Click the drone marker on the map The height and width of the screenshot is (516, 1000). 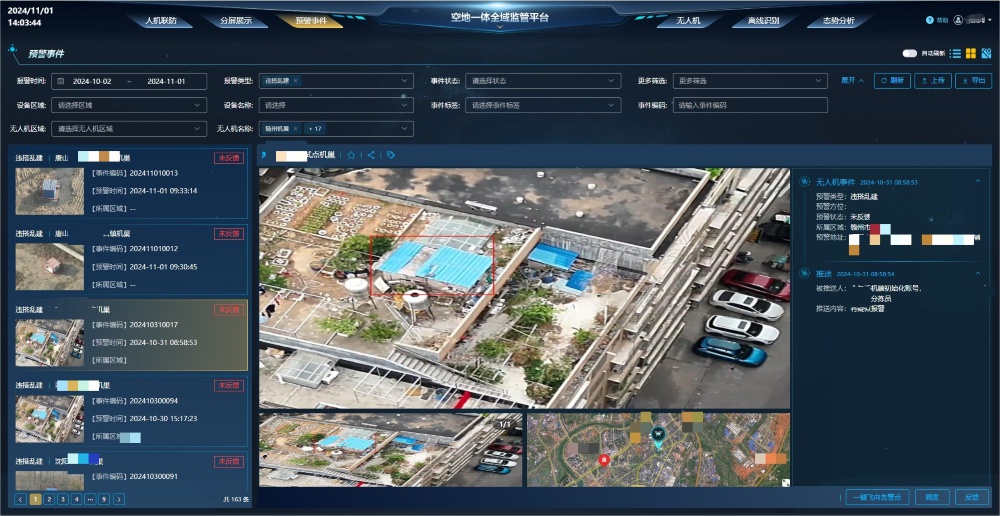coord(658,434)
